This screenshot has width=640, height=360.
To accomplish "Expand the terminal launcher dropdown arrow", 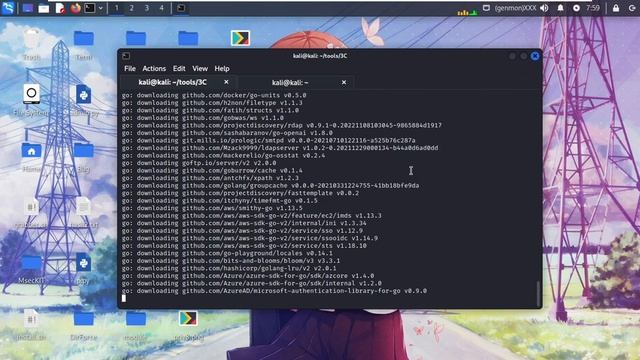I will coord(100,8).
